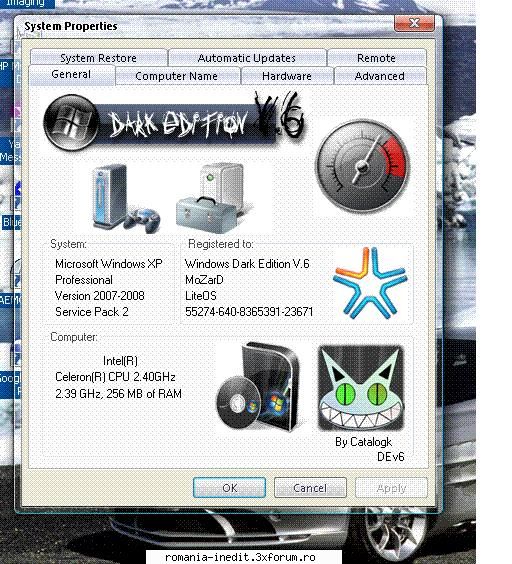Click the Version 2007-2008 text
This screenshot has width=512, height=564.
click(x=100, y=296)
